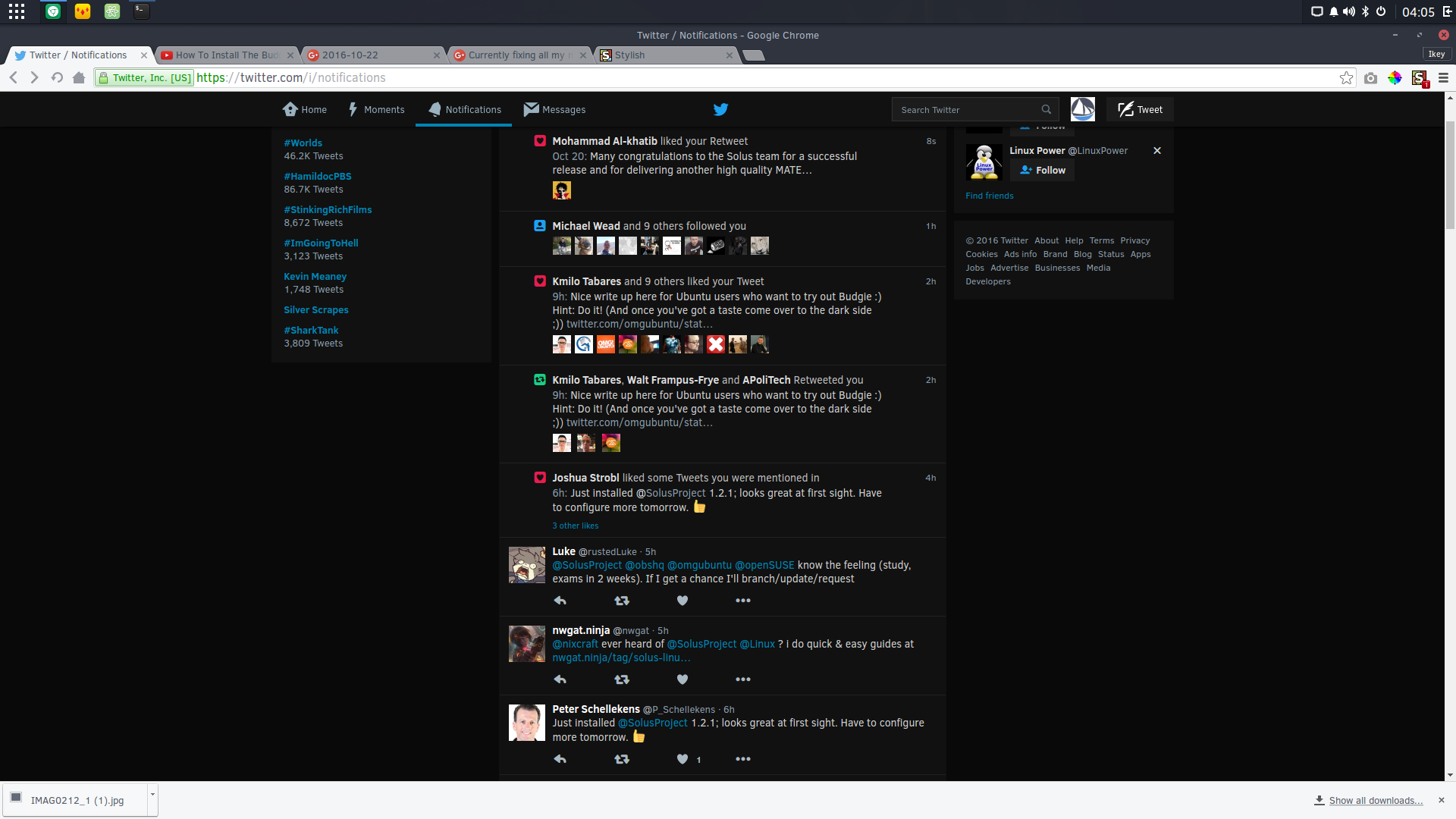Open Messages tab
The height and width of the screenshot is (819, 1456).
554,109
